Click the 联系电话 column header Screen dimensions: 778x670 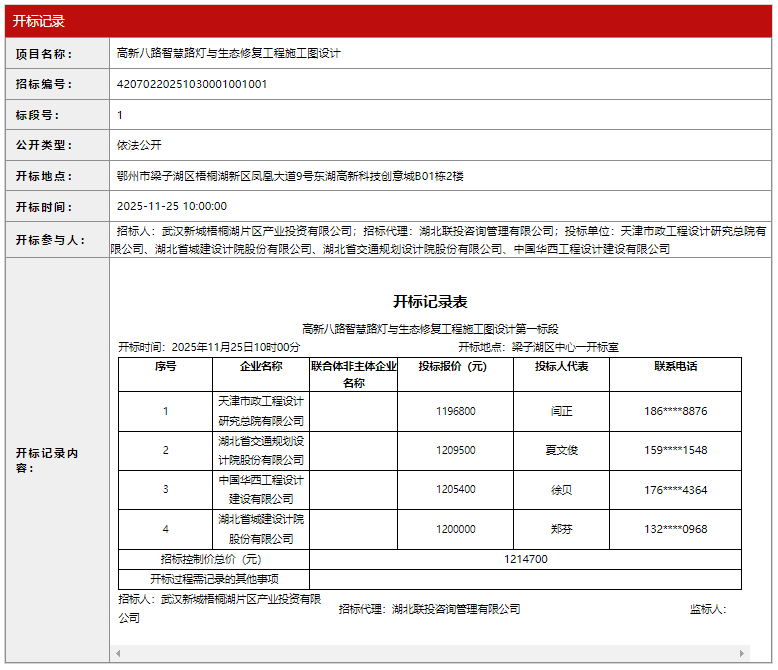(675, 366)
